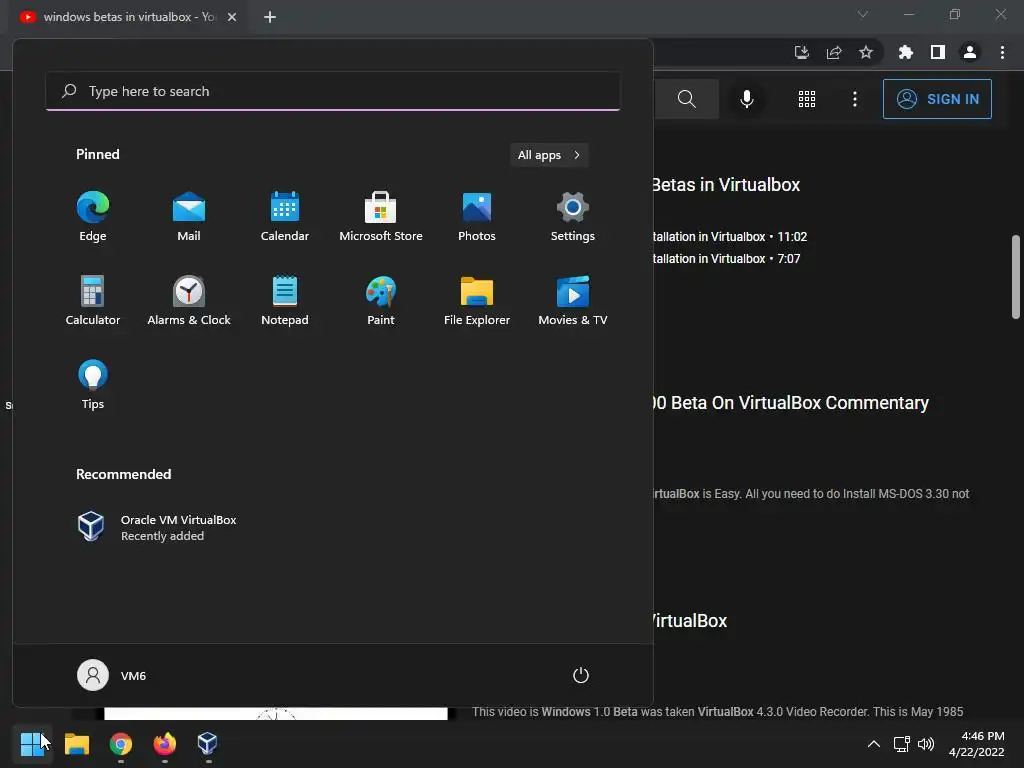This screenshot has width=1024, height=768.
Task: Open Edge from pinned apps
Action: [x=93, y=217]
